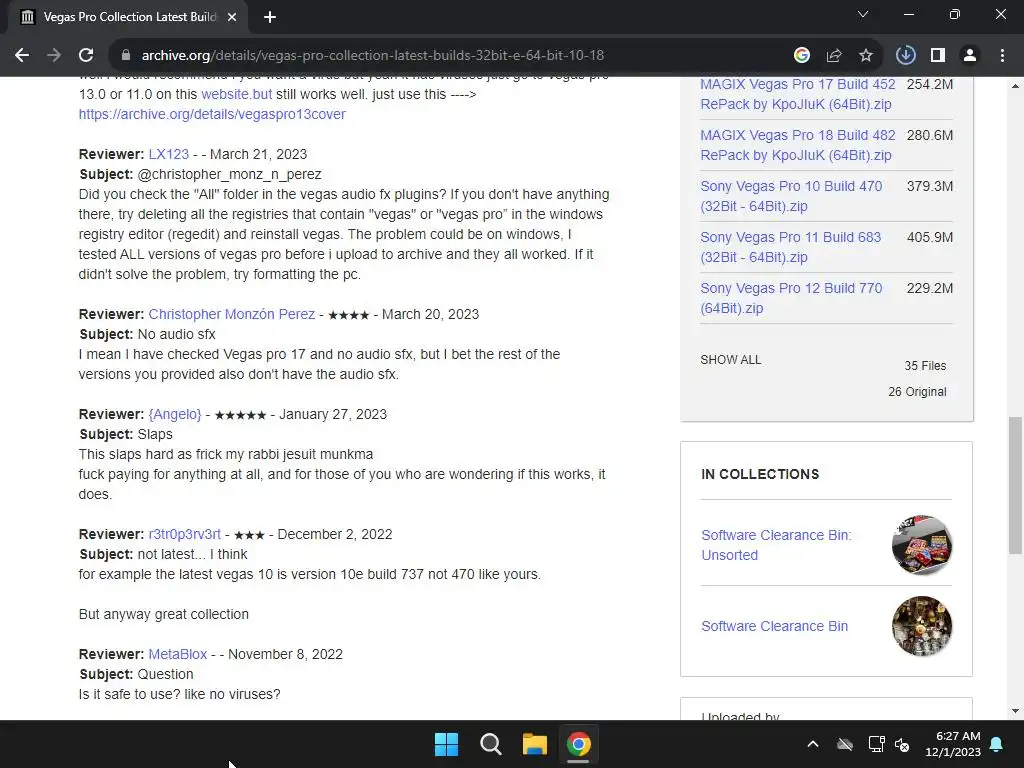The height and width of the screenshot is (768, 1024).
Task: Open File Explorer from taskbar
Action: [534, 744]
